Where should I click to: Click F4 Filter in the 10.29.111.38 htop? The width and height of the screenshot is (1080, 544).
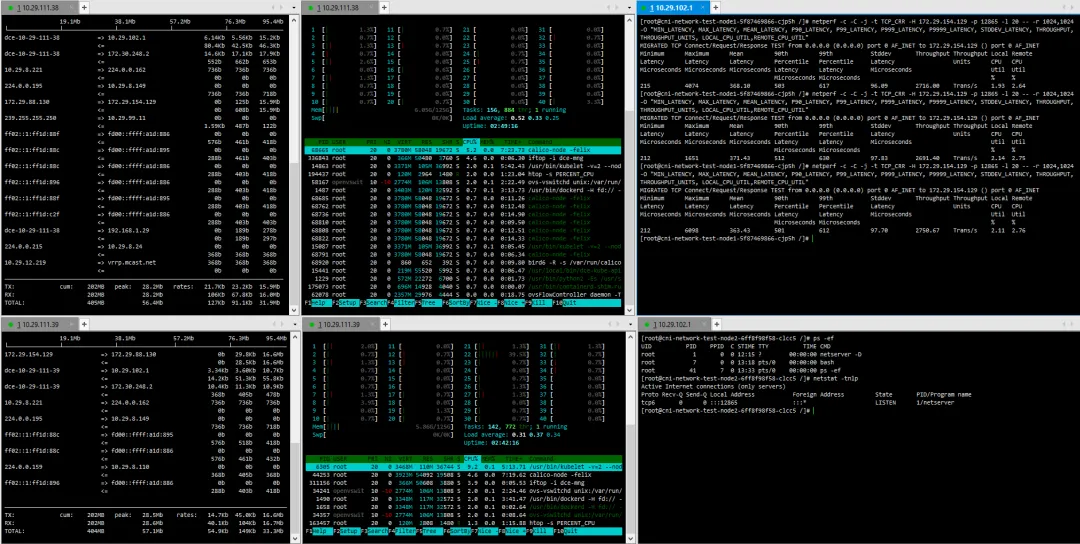coord(402,302)
